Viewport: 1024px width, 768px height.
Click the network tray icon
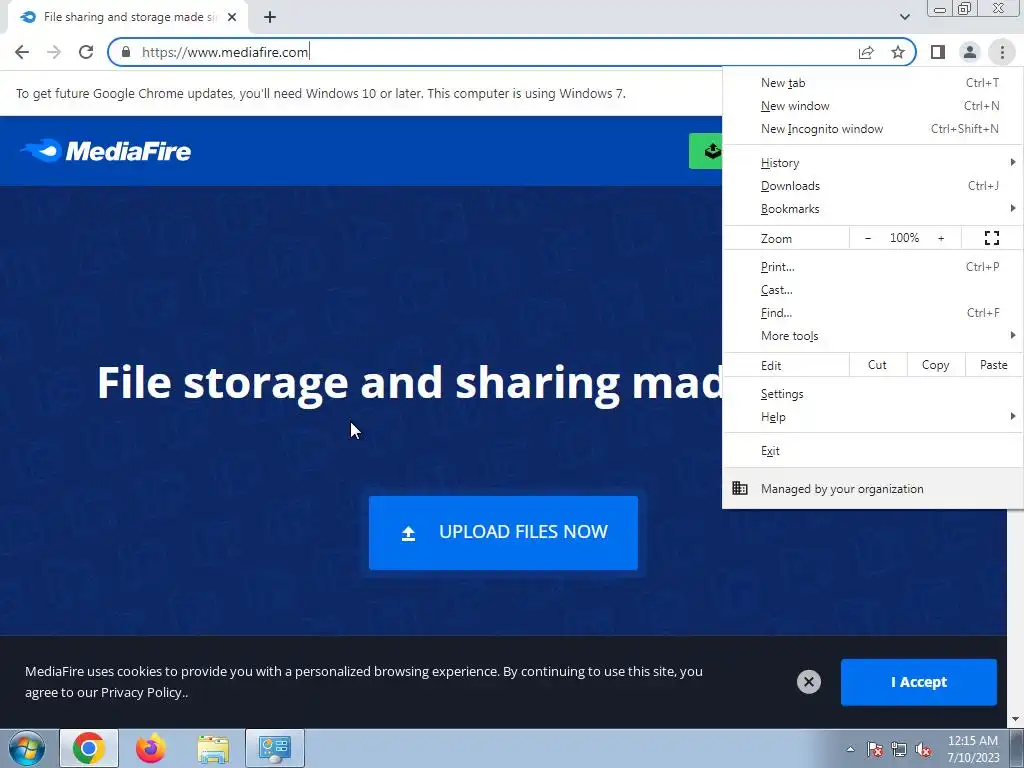tap(899, 748)
